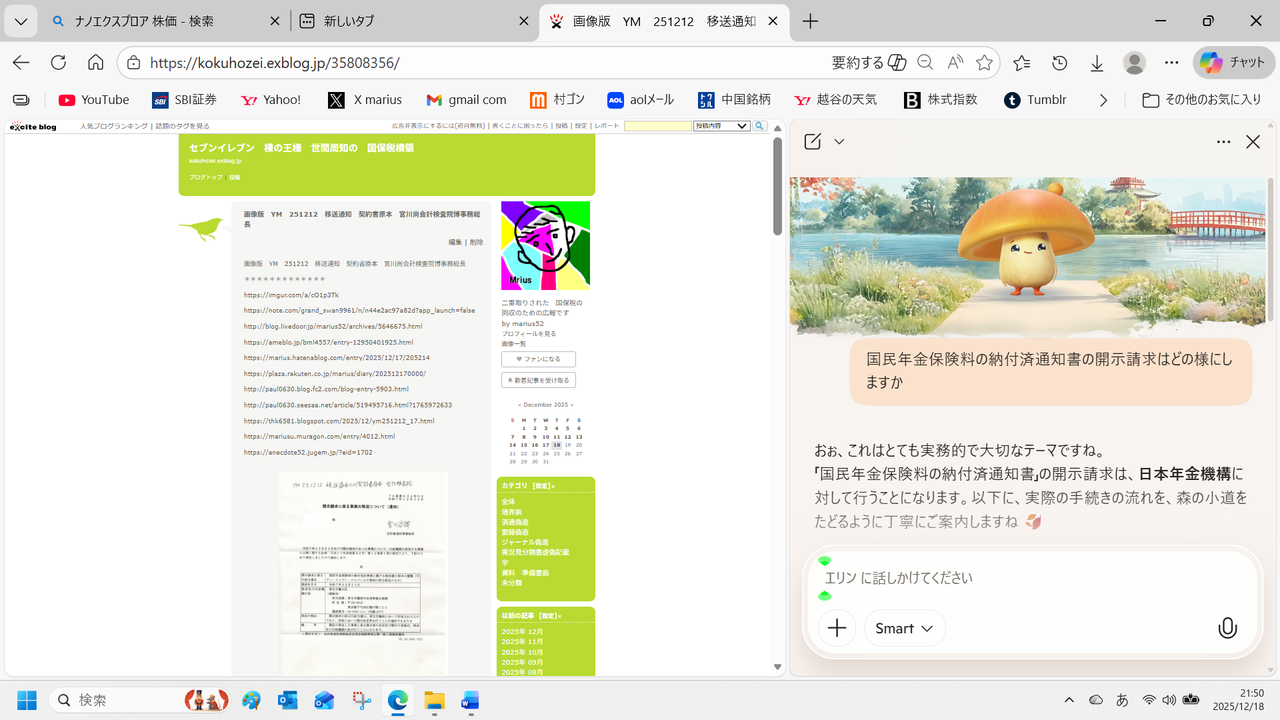Open the 株式指数 bookmark
The height and width of the screenshot is (720, 1280).
click(940, 100)
